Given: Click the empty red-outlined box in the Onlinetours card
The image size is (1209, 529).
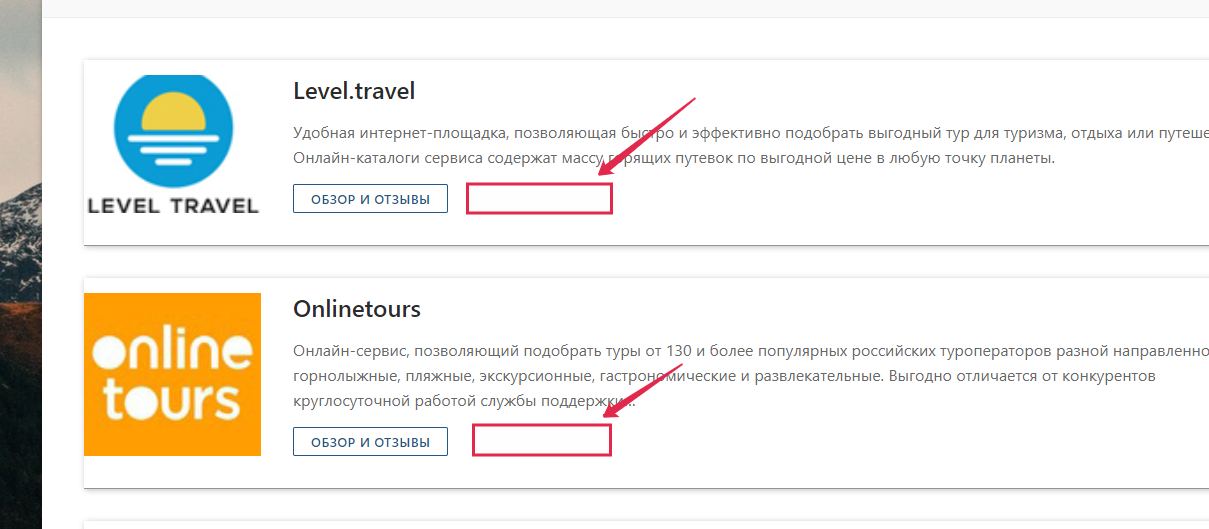Looking at the screenshot, I should tap(541, 440).
